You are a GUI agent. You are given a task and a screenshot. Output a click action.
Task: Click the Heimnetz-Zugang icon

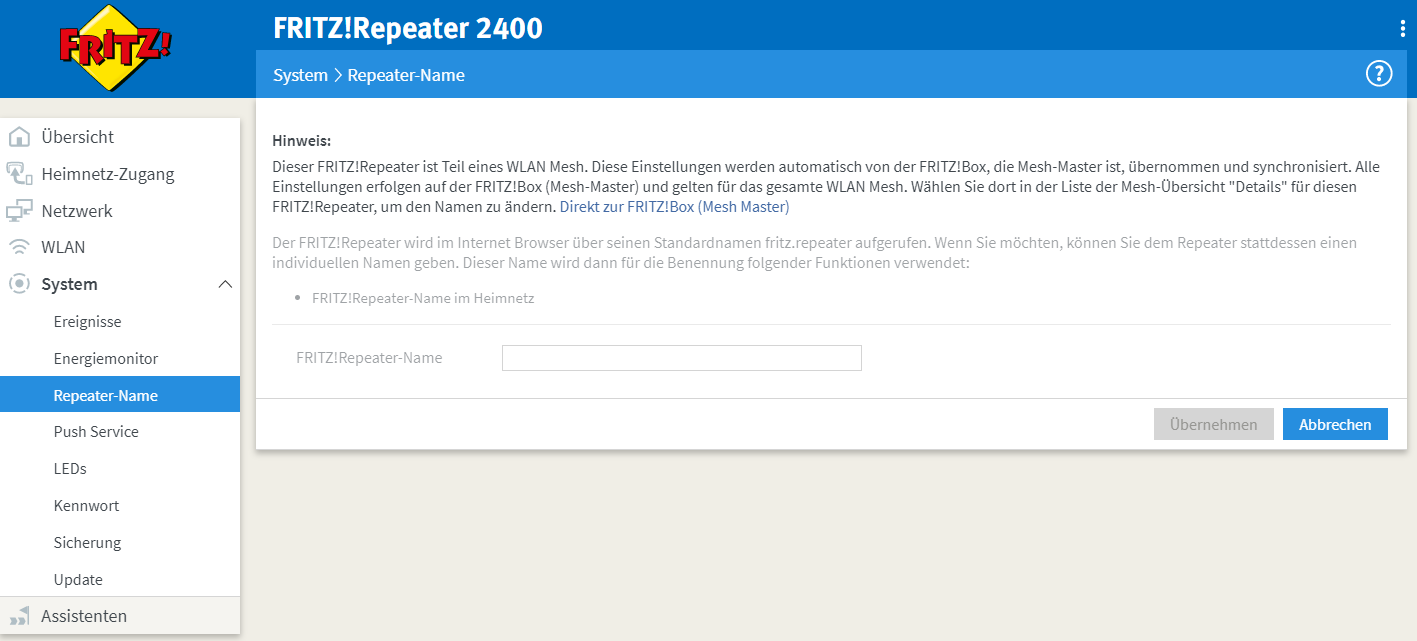click(19, 174)
